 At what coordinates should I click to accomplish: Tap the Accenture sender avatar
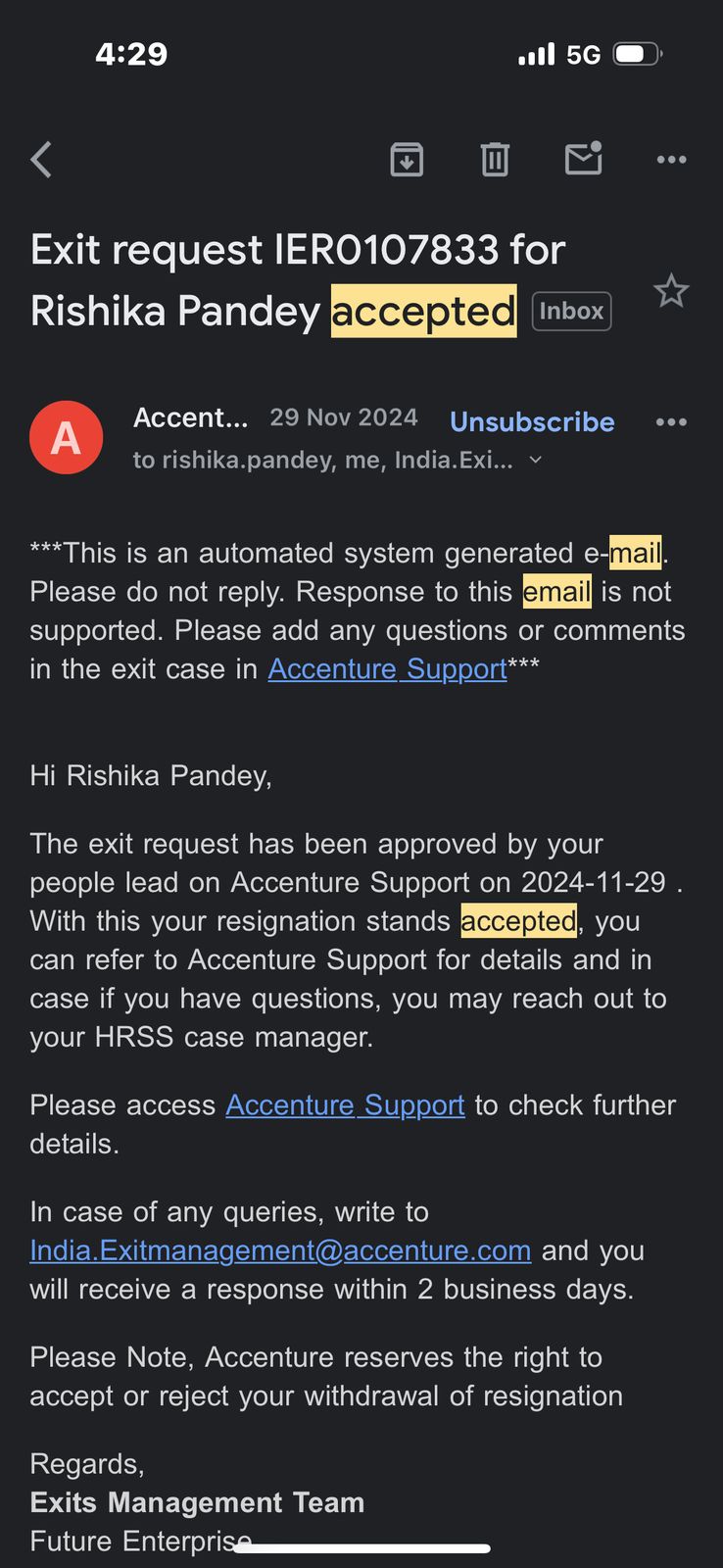pyautogui.click(x=67, y=437)
